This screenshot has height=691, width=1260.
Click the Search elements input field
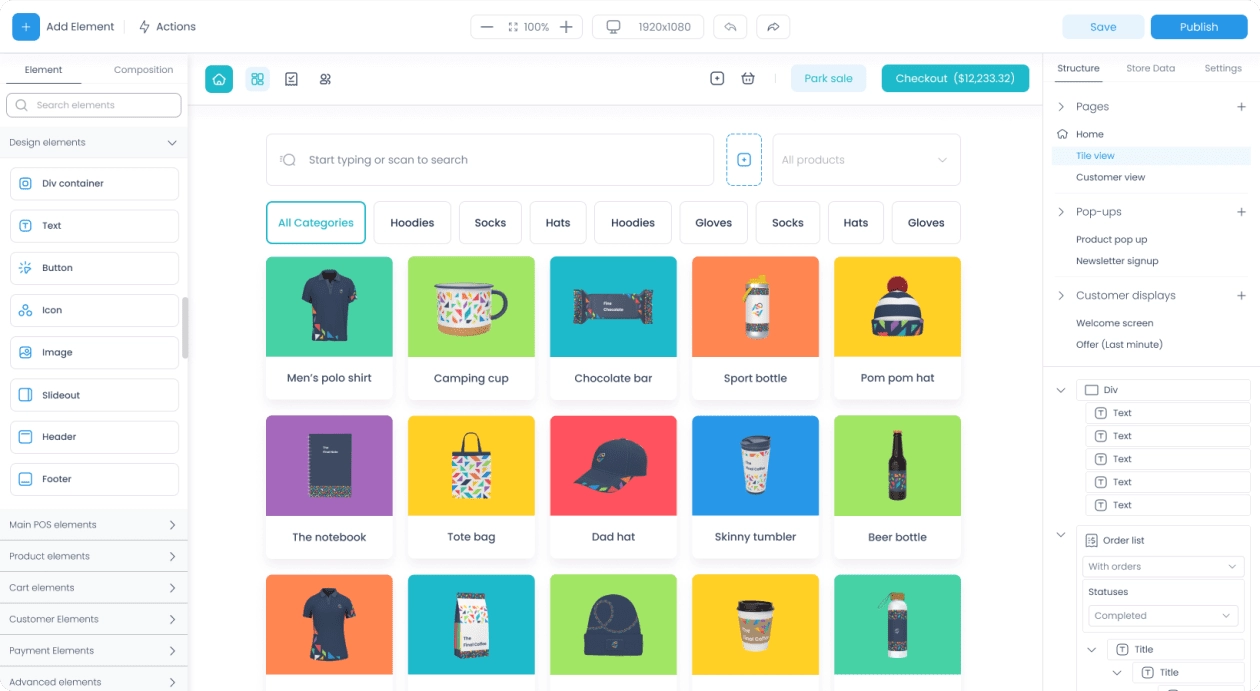pos(94,105)
